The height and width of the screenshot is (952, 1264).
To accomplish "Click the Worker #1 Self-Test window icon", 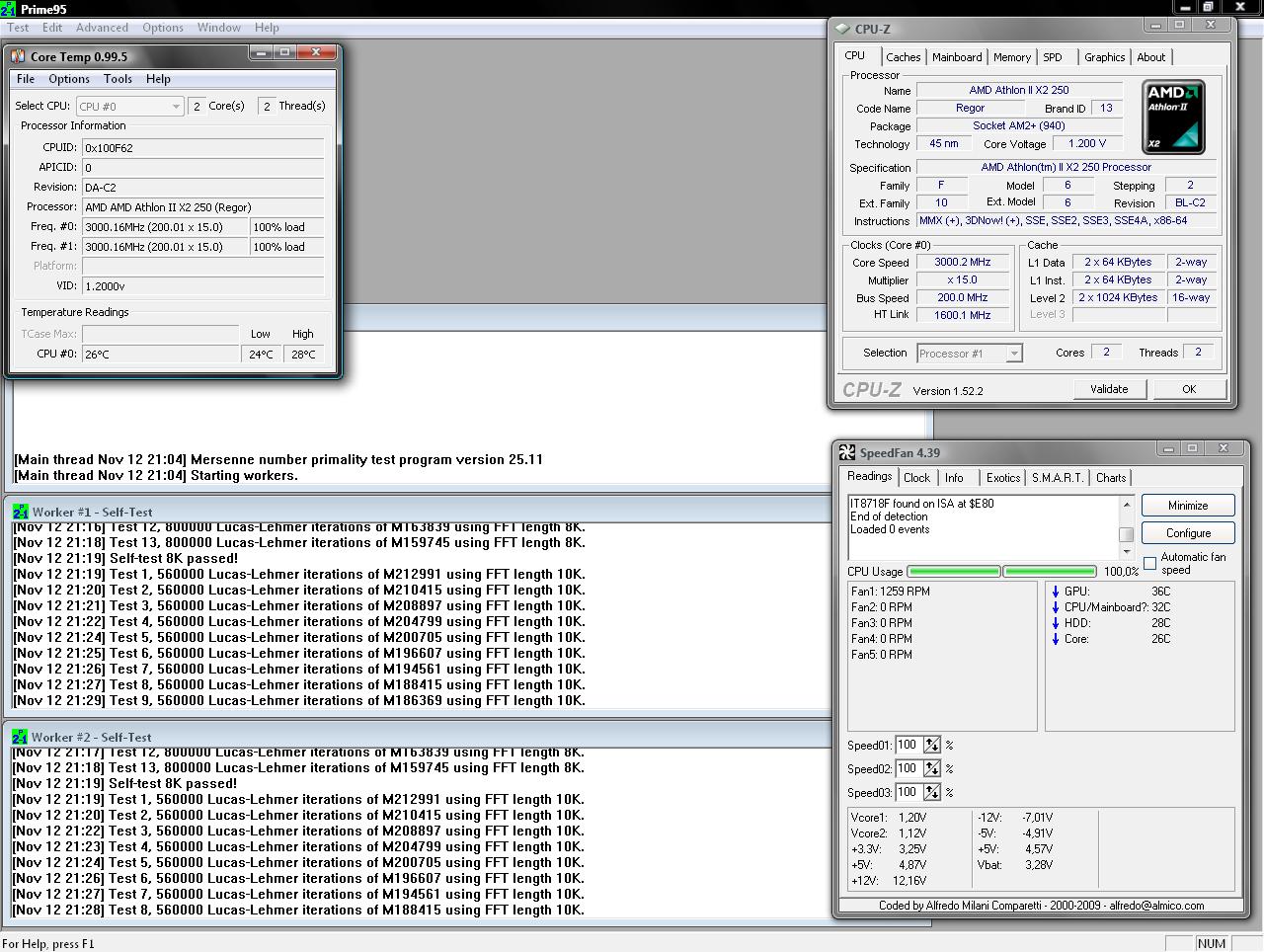I will click(20, 512).
